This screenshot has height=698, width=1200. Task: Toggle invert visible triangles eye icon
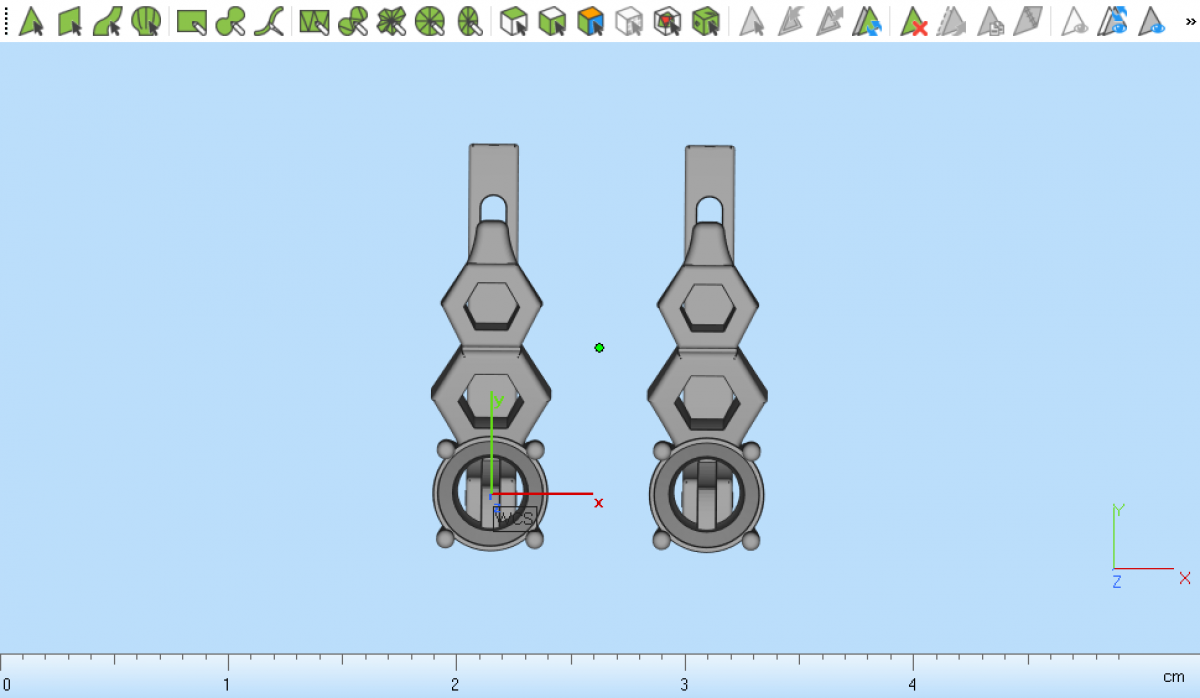click(x=1113, y=21)
